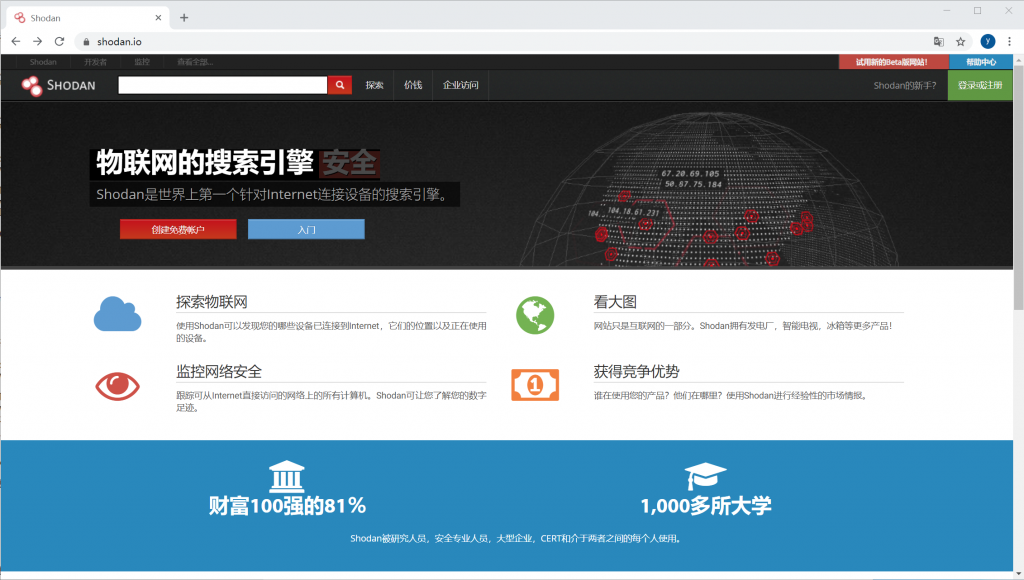Bookmark this page with star icon
Viewport: 1024px width, 580px height.
click(x=961, y=41)
